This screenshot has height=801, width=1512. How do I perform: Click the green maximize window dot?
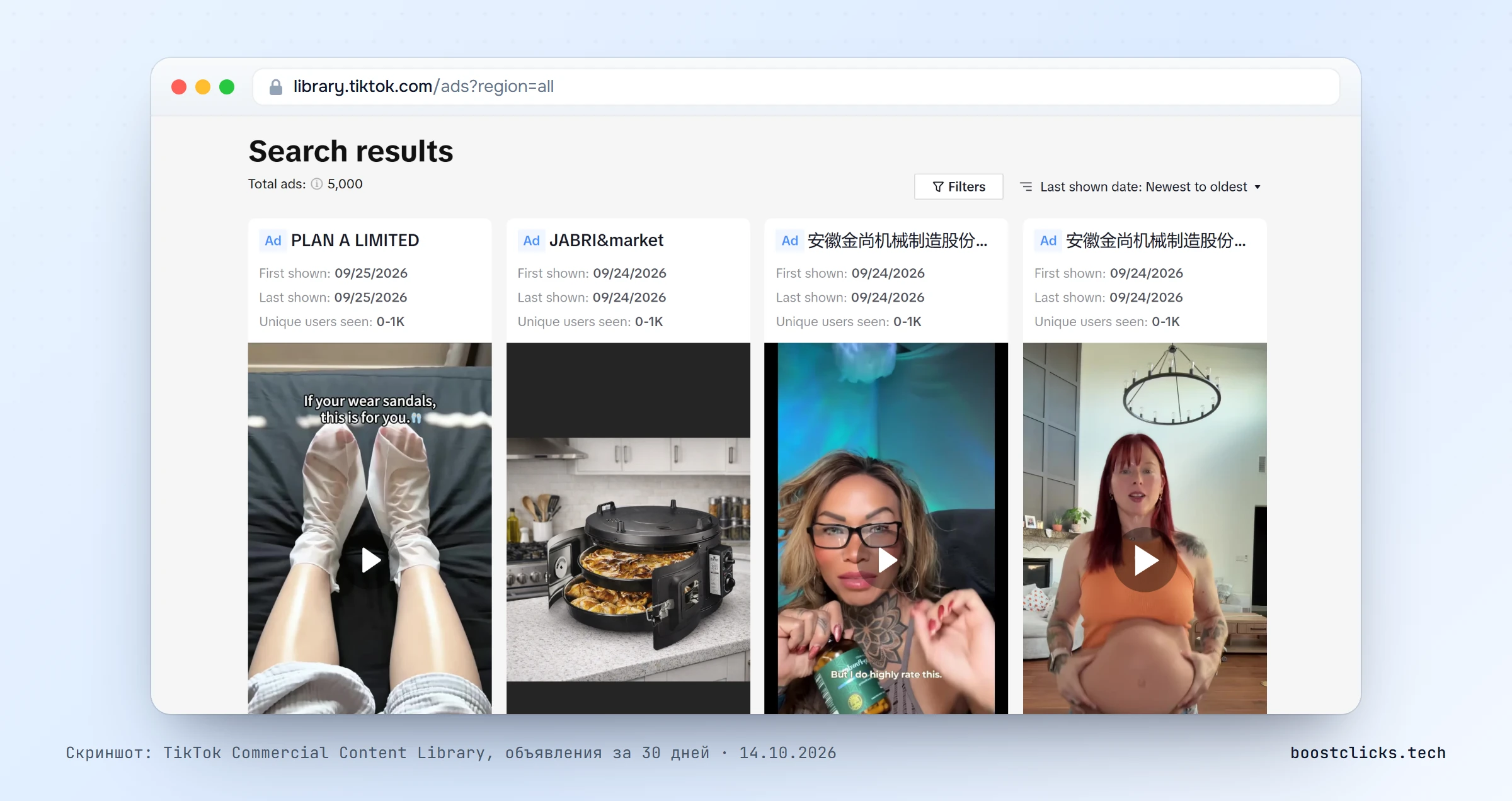pyautogui.click(x=227, y=87)
